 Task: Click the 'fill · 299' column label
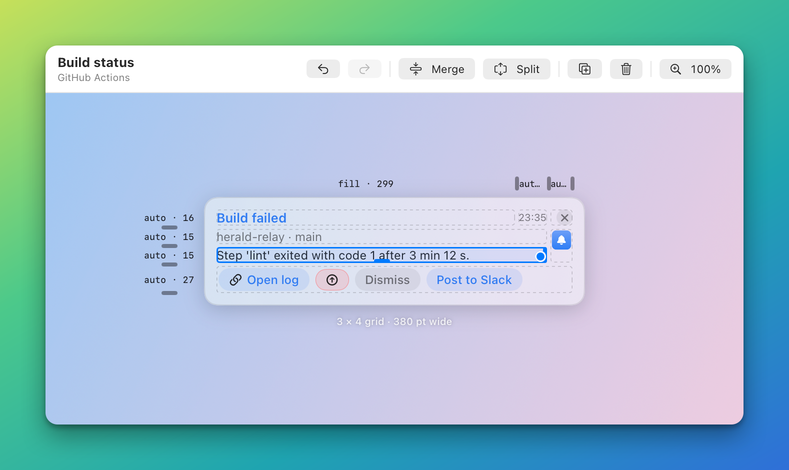coord(366,184)
